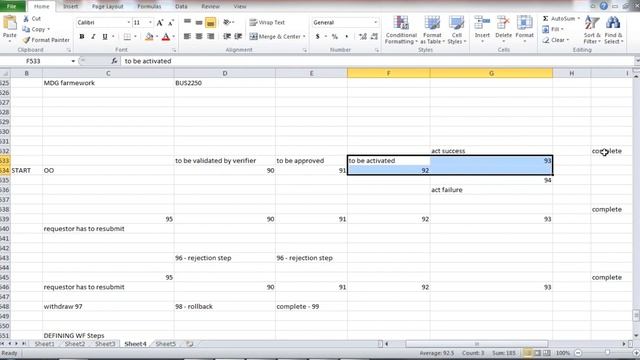Click the Help question mark icon
Image resolution: width=640 pixels, height=360 pixels.
[604, 6]
